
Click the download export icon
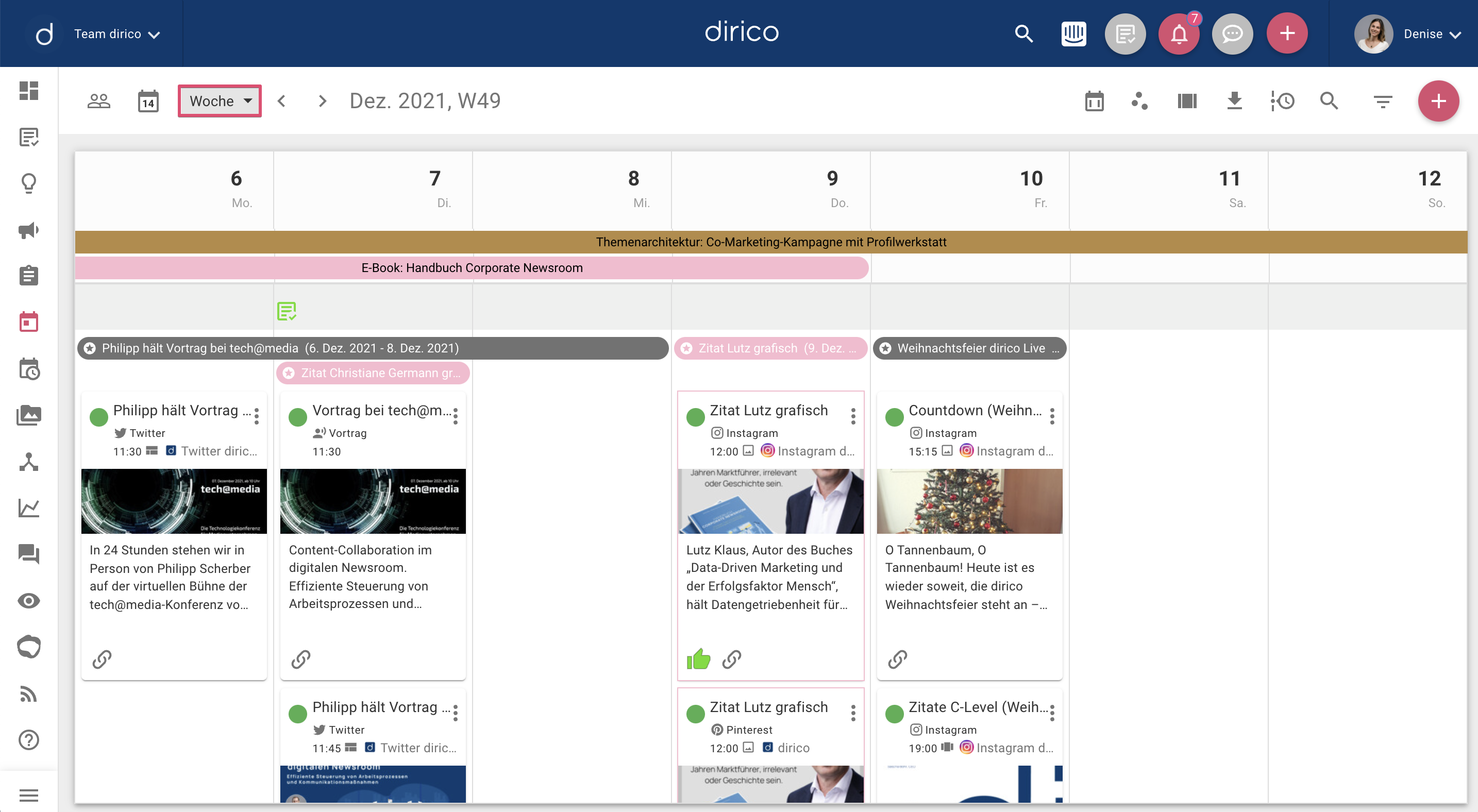1234,101
